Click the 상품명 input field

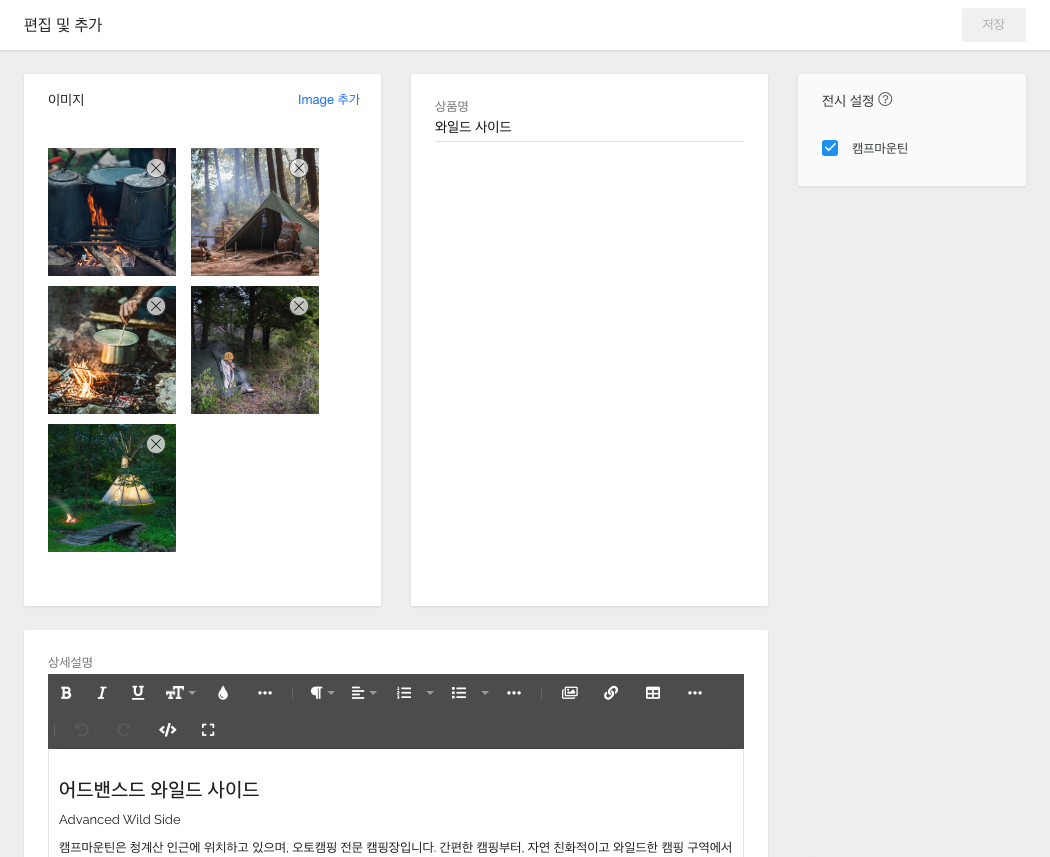coord(589,127)
